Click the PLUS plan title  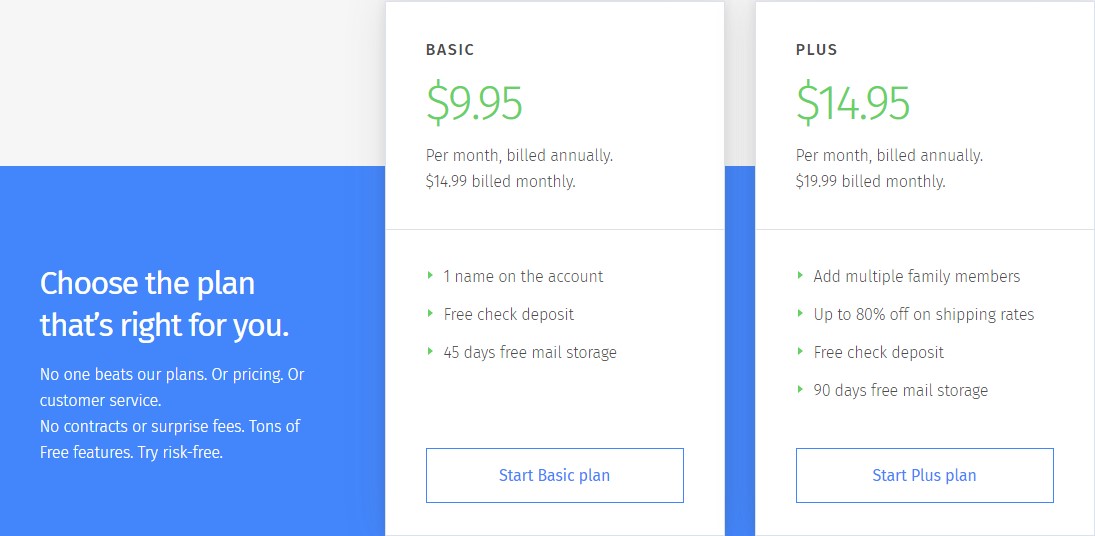click(817, 49)
